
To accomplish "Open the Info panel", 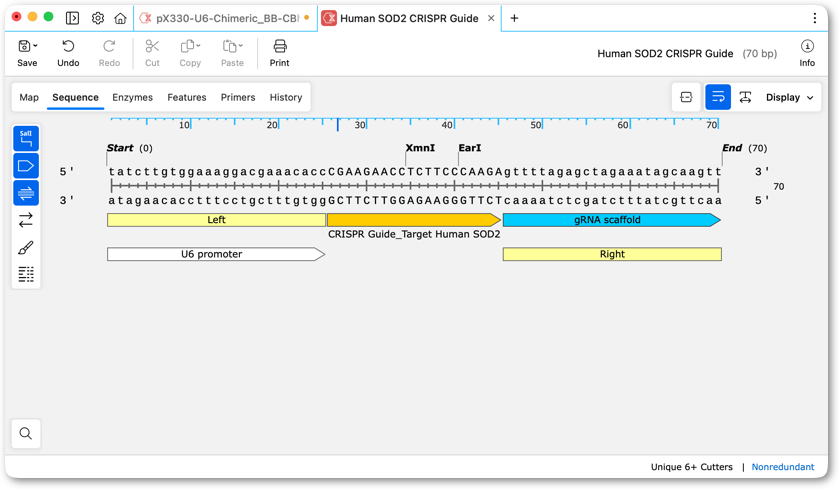I will 807,53.
